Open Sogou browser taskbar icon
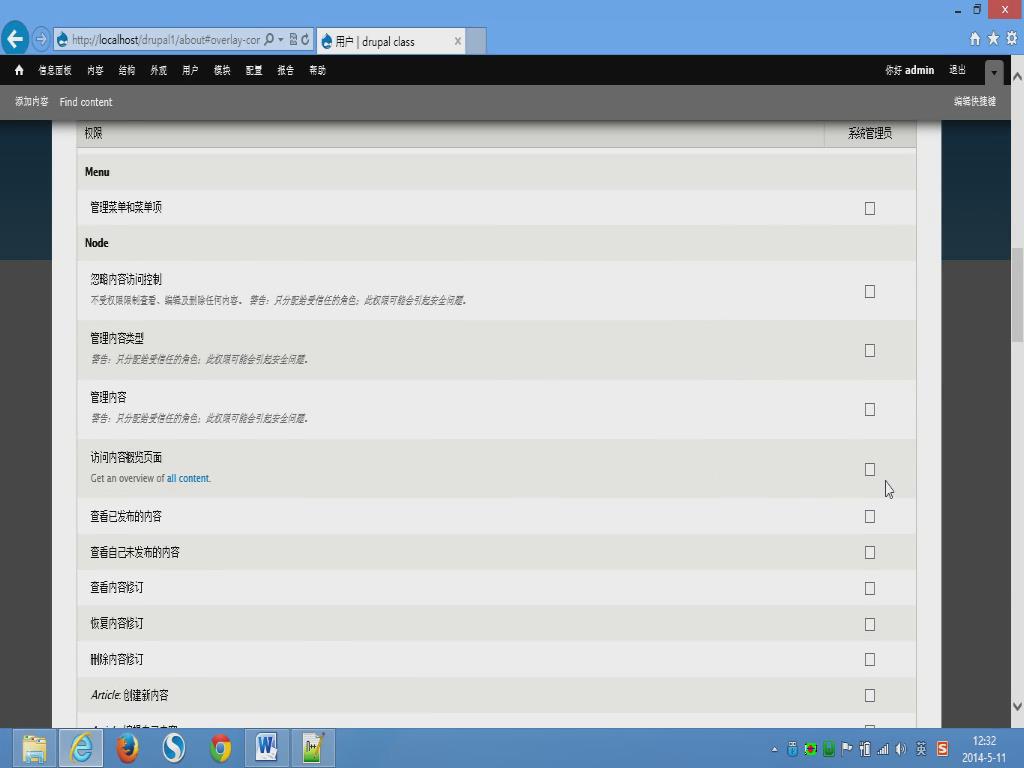This screenshot has height=768, width=1024. (174, 748)
